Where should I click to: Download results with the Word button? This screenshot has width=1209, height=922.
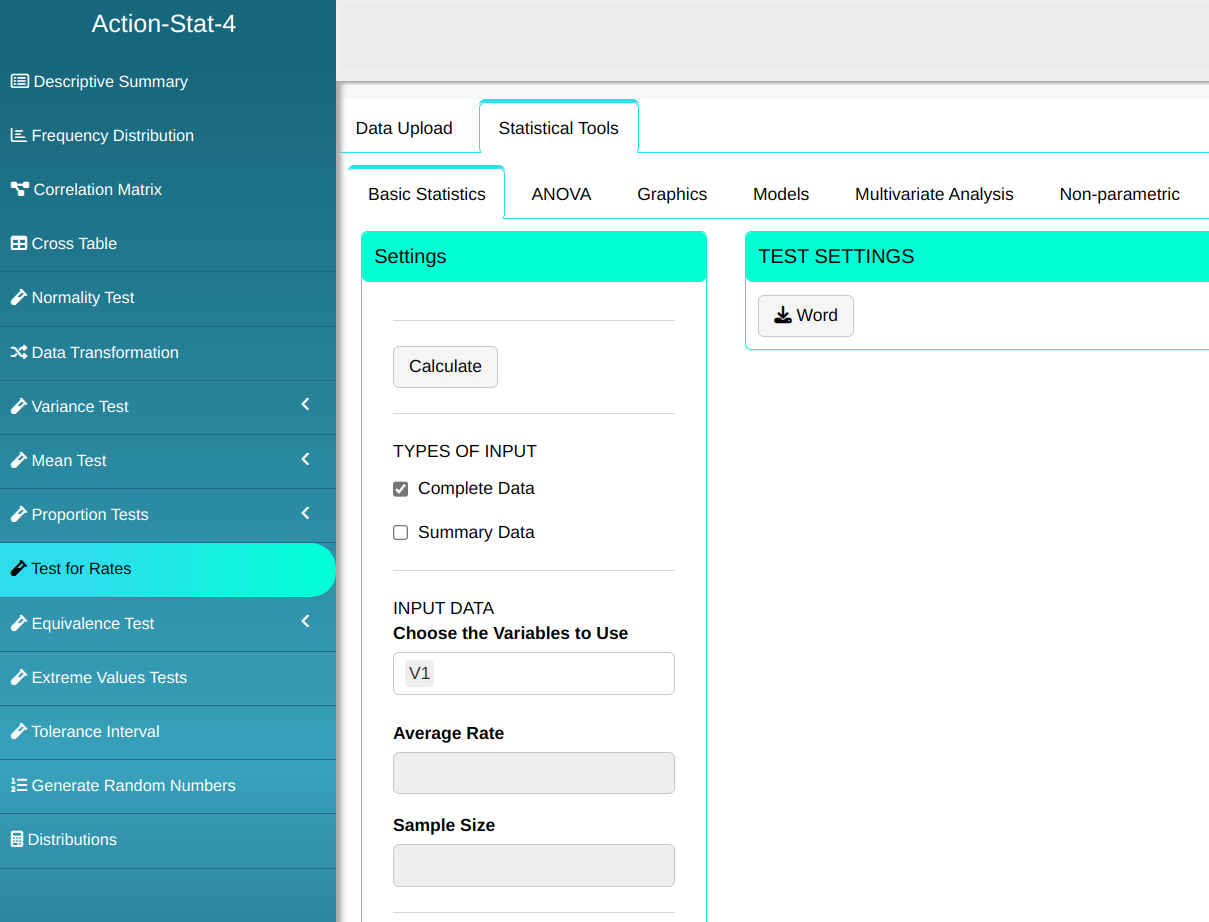pos(805,316)
